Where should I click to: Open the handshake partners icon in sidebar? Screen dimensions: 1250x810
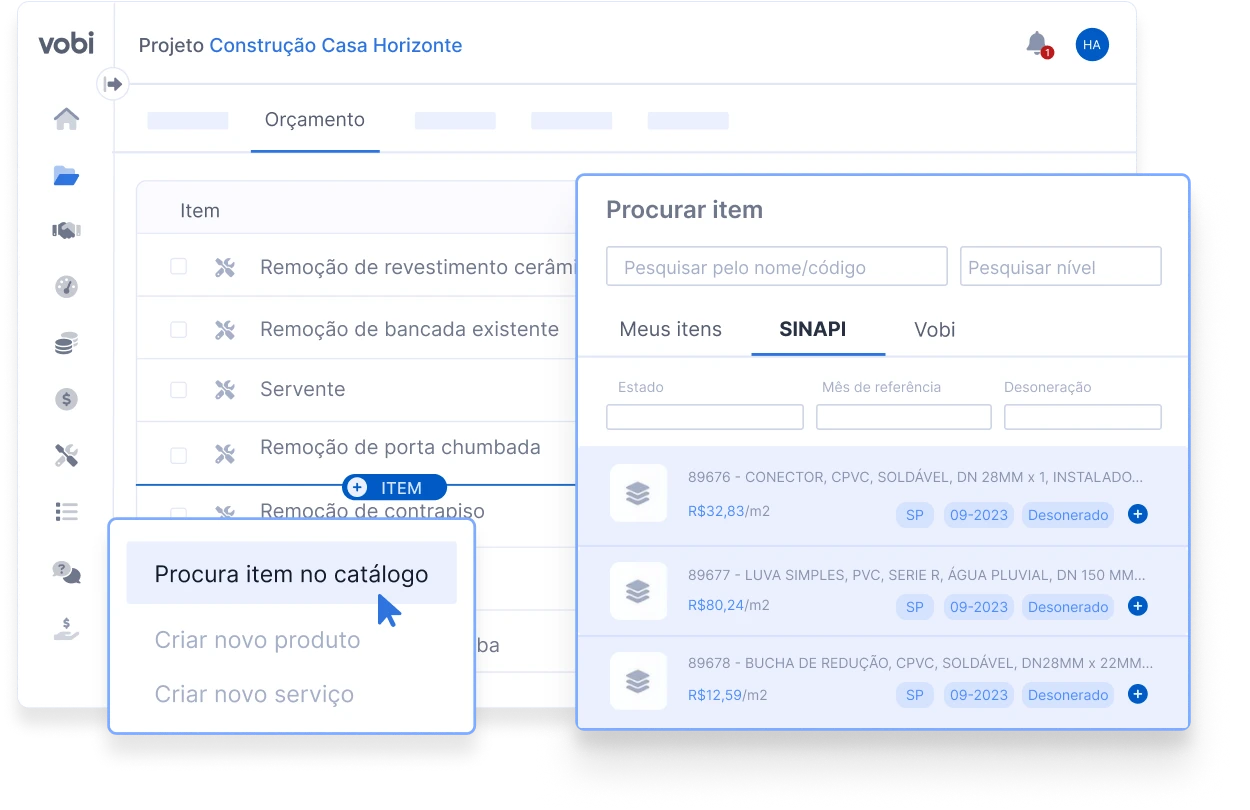[66, 231]
